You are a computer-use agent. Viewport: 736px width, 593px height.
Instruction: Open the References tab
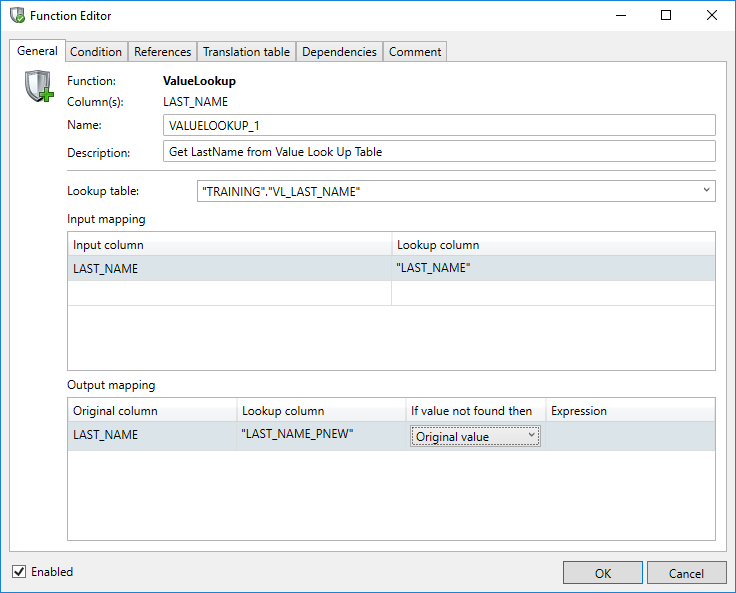pos(162,52)
